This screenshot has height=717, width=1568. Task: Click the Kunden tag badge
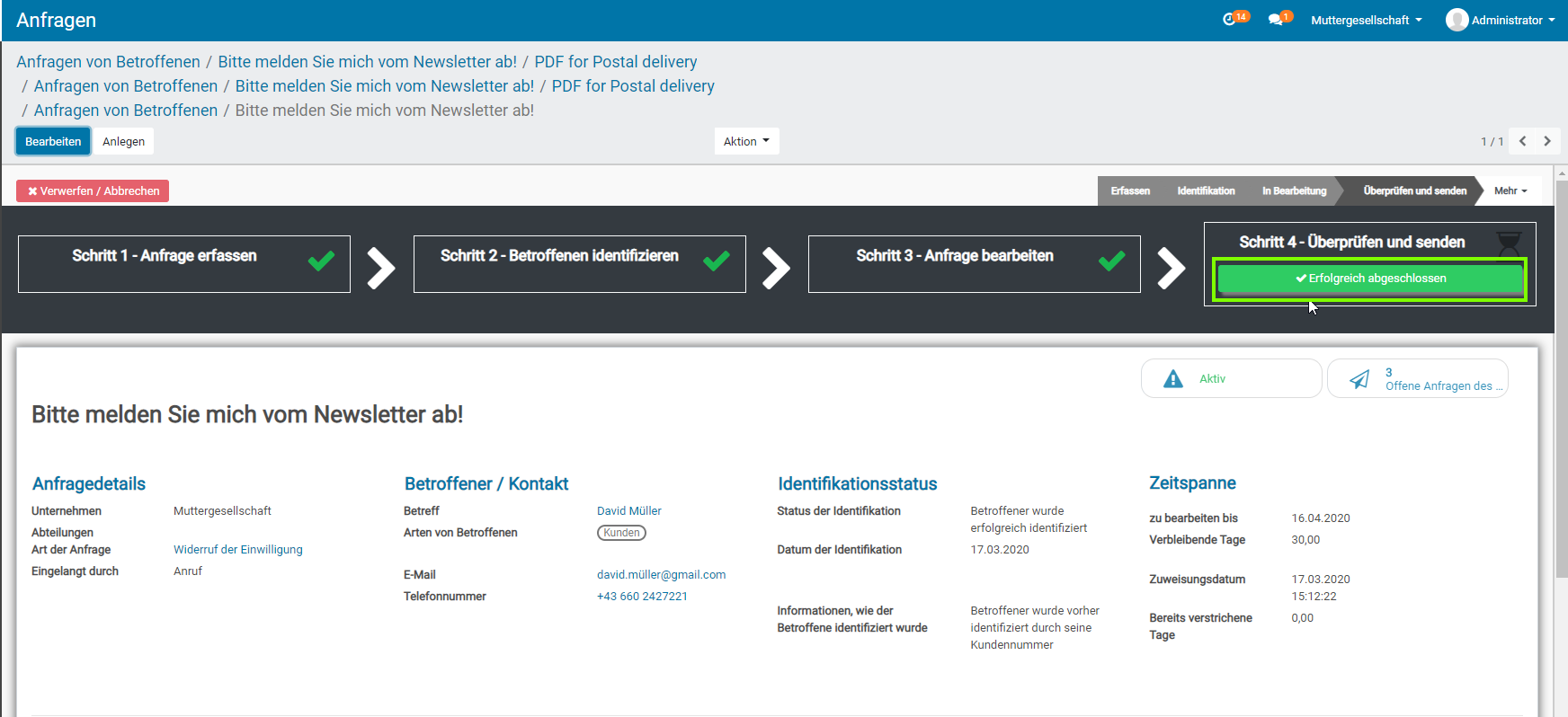(x=621, y=533)
